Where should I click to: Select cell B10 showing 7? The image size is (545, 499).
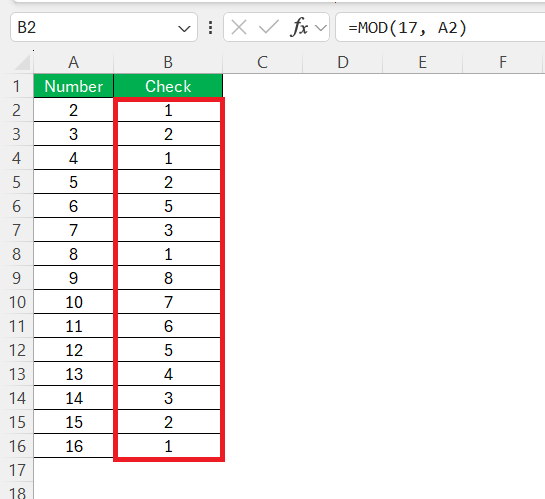point(168,302)
